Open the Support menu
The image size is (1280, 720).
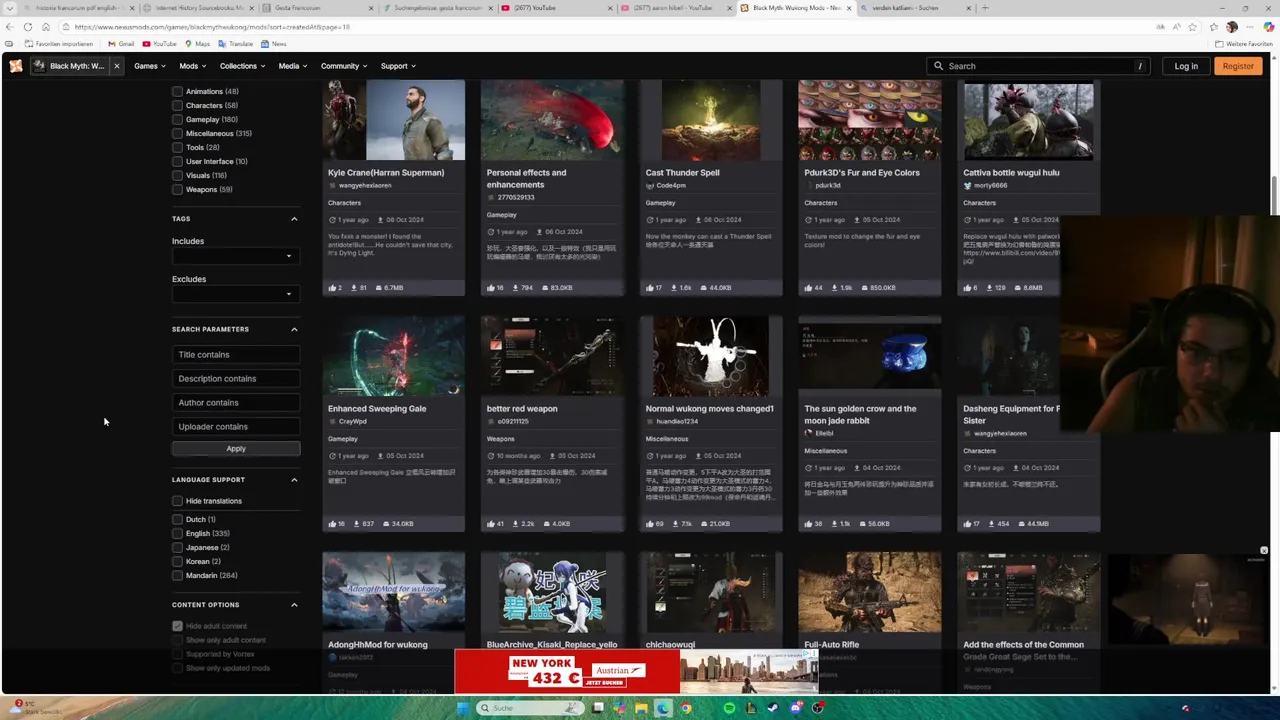tap(398, 66)
